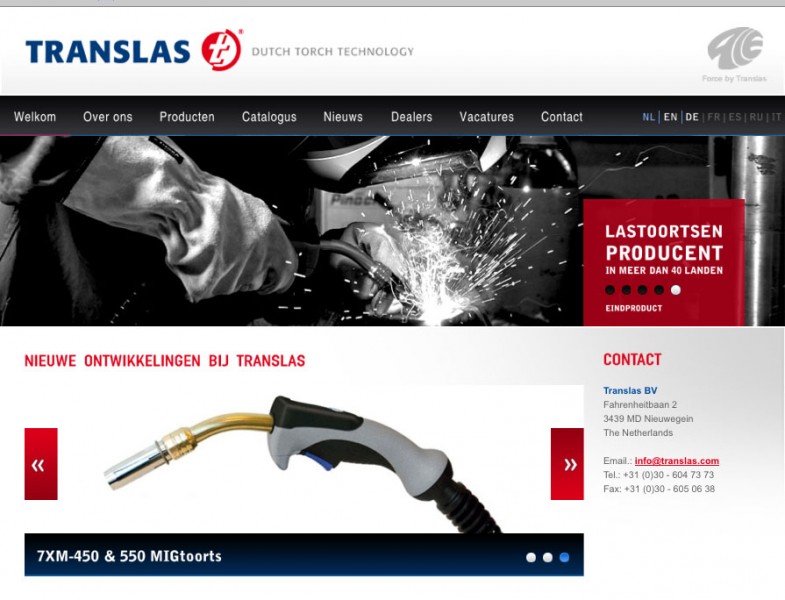The height and width of the screenshot is (600, 785).
Task: Open the Producten menu
Action: 187,117
